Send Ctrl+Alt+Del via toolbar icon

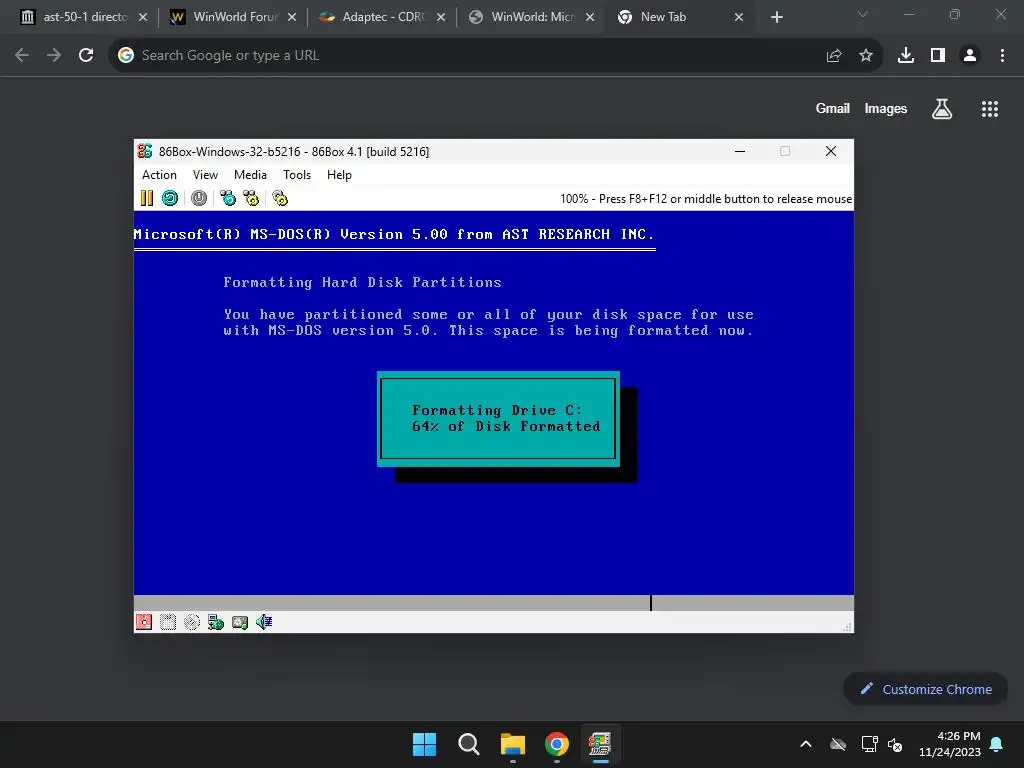click(x=228, y=199)
